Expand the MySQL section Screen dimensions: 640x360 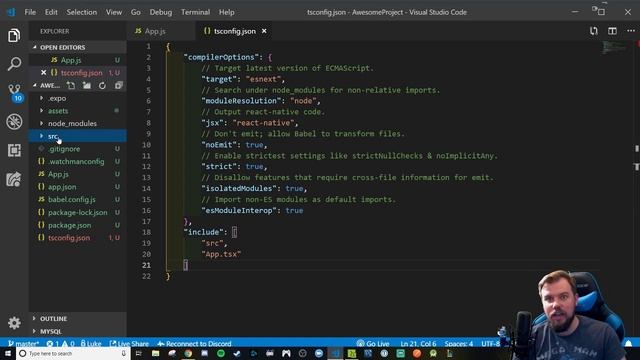click(x=78, y=331)
